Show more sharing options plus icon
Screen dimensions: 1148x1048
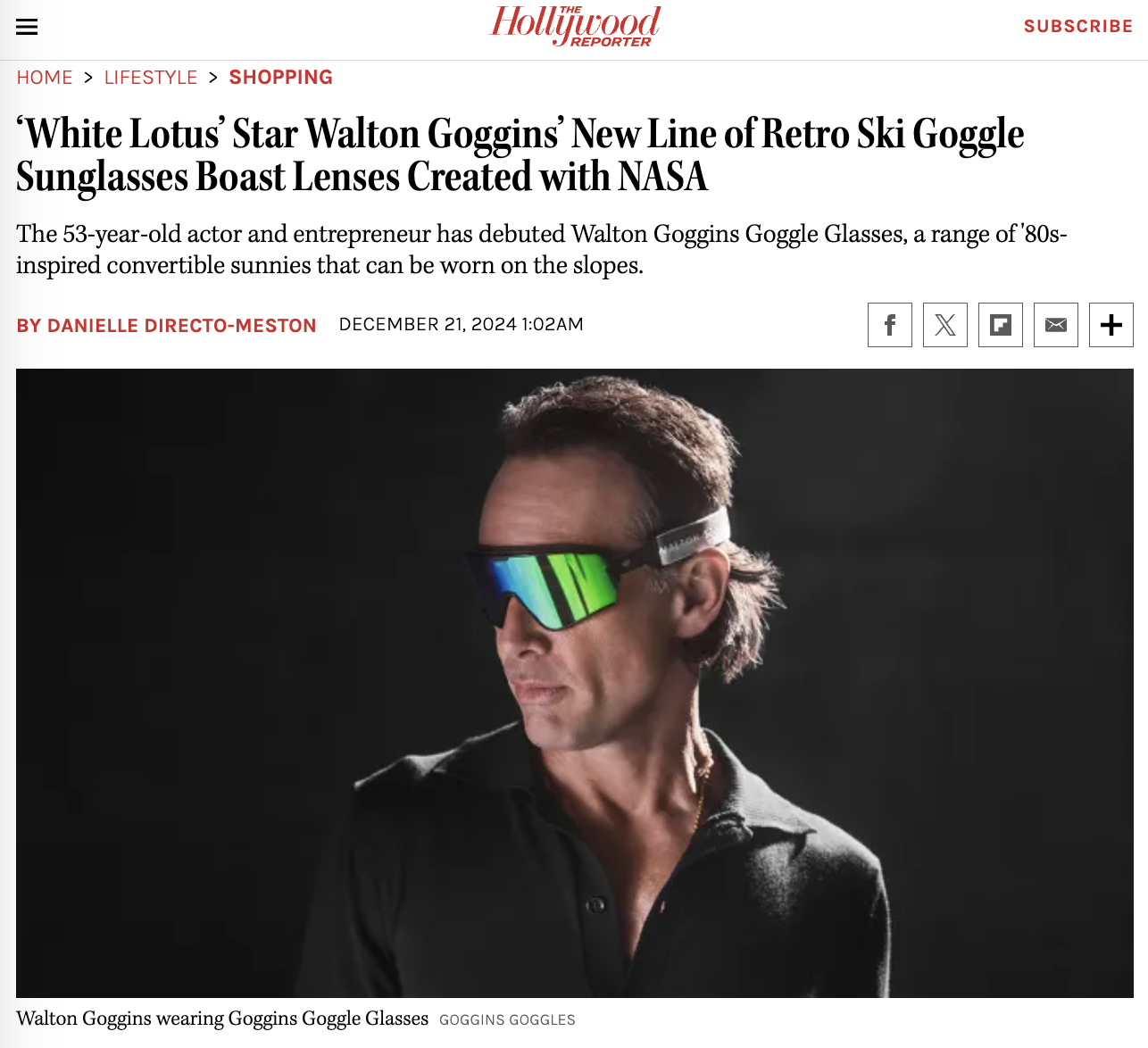pos(1111,325)
